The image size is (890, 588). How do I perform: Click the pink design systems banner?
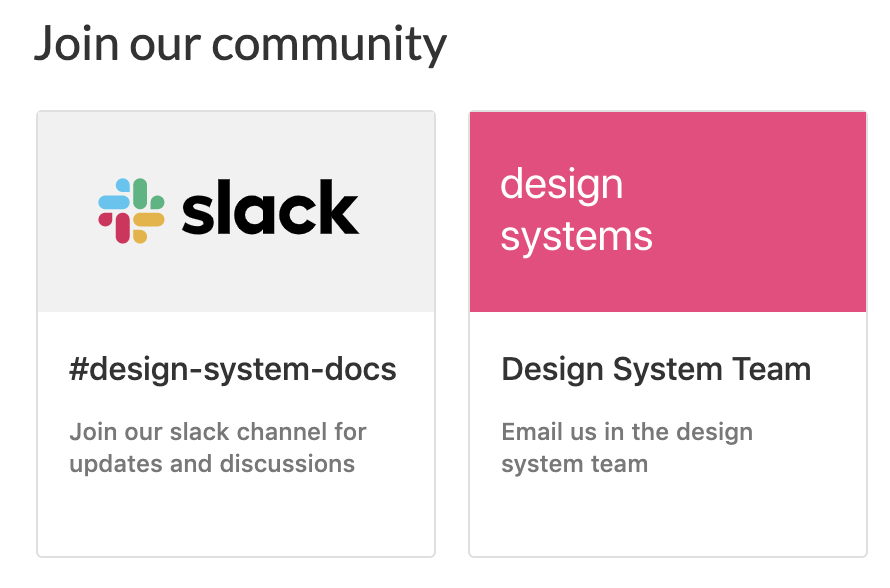click(668, 212)
